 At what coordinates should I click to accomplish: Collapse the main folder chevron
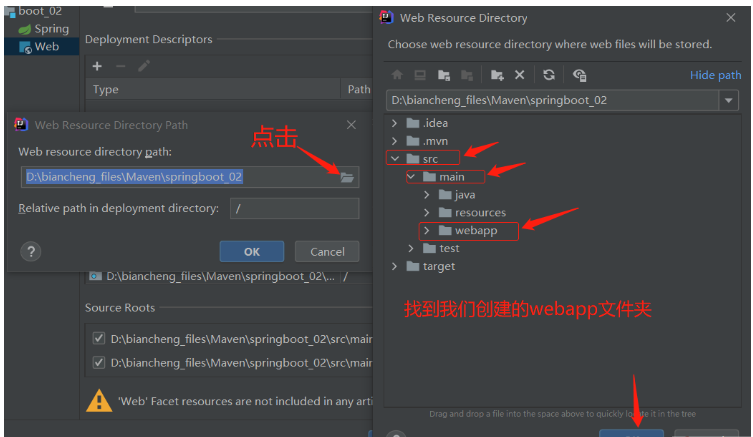click(411, 177)
